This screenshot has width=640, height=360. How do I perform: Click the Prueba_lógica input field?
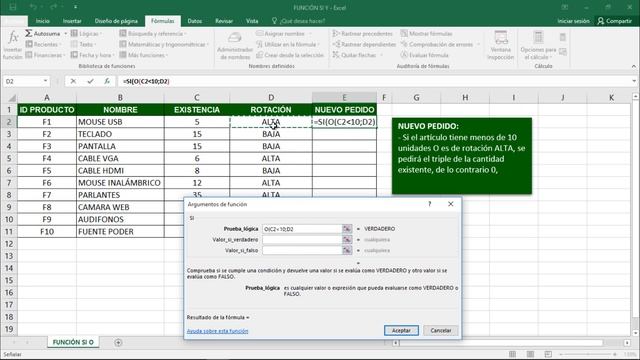(302, 229)
